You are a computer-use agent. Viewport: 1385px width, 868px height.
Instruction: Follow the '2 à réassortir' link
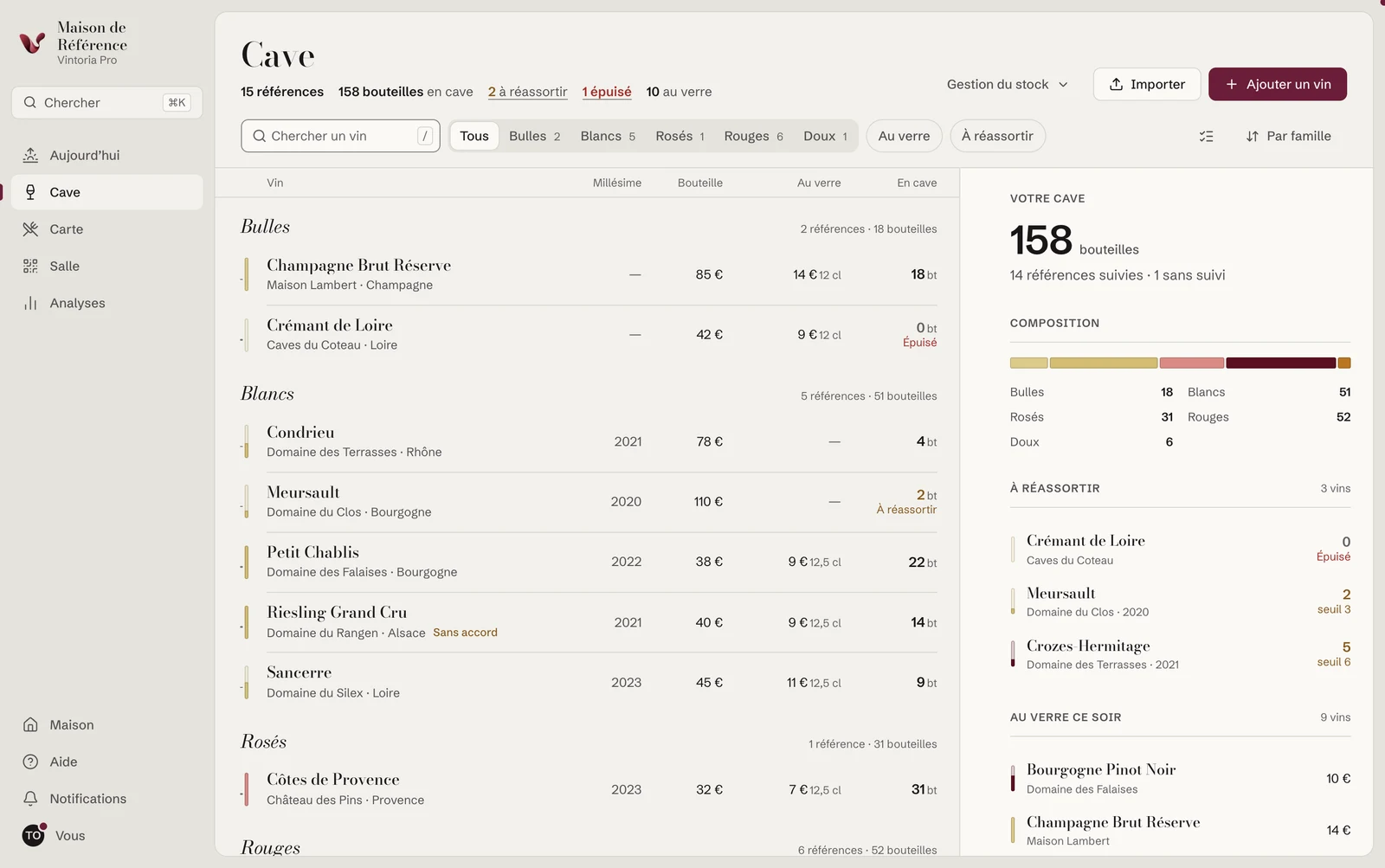(528, 92)
